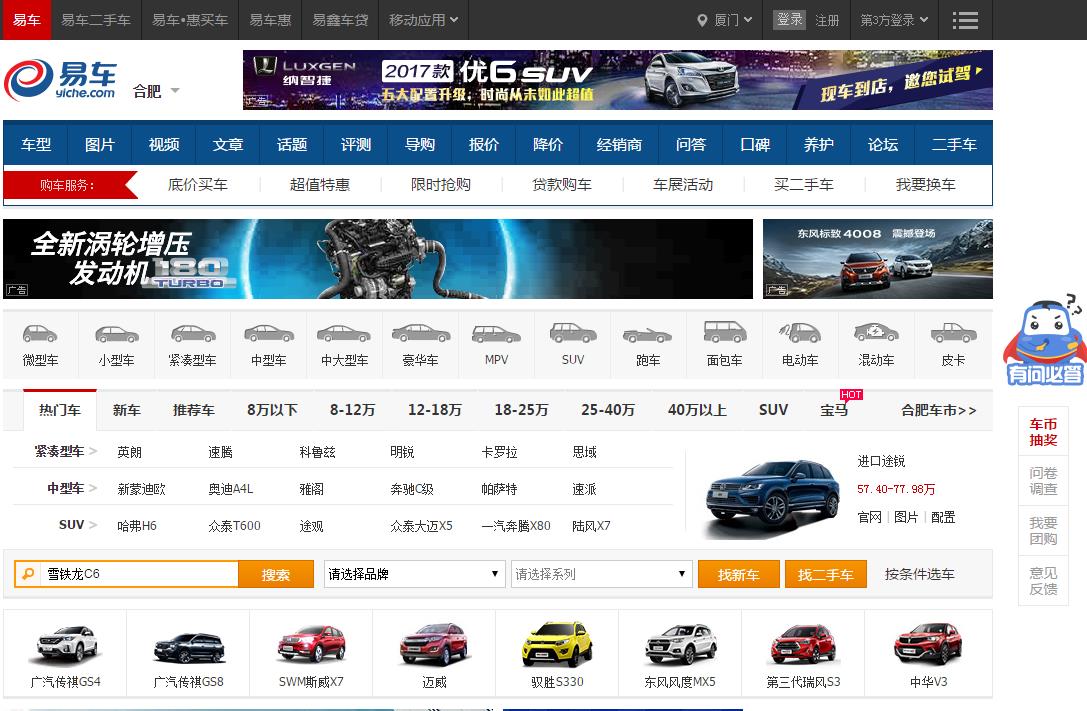Open the 进口途锐 blue SUV image
The height and width of the screenshot is (711, 1087).
773,498
